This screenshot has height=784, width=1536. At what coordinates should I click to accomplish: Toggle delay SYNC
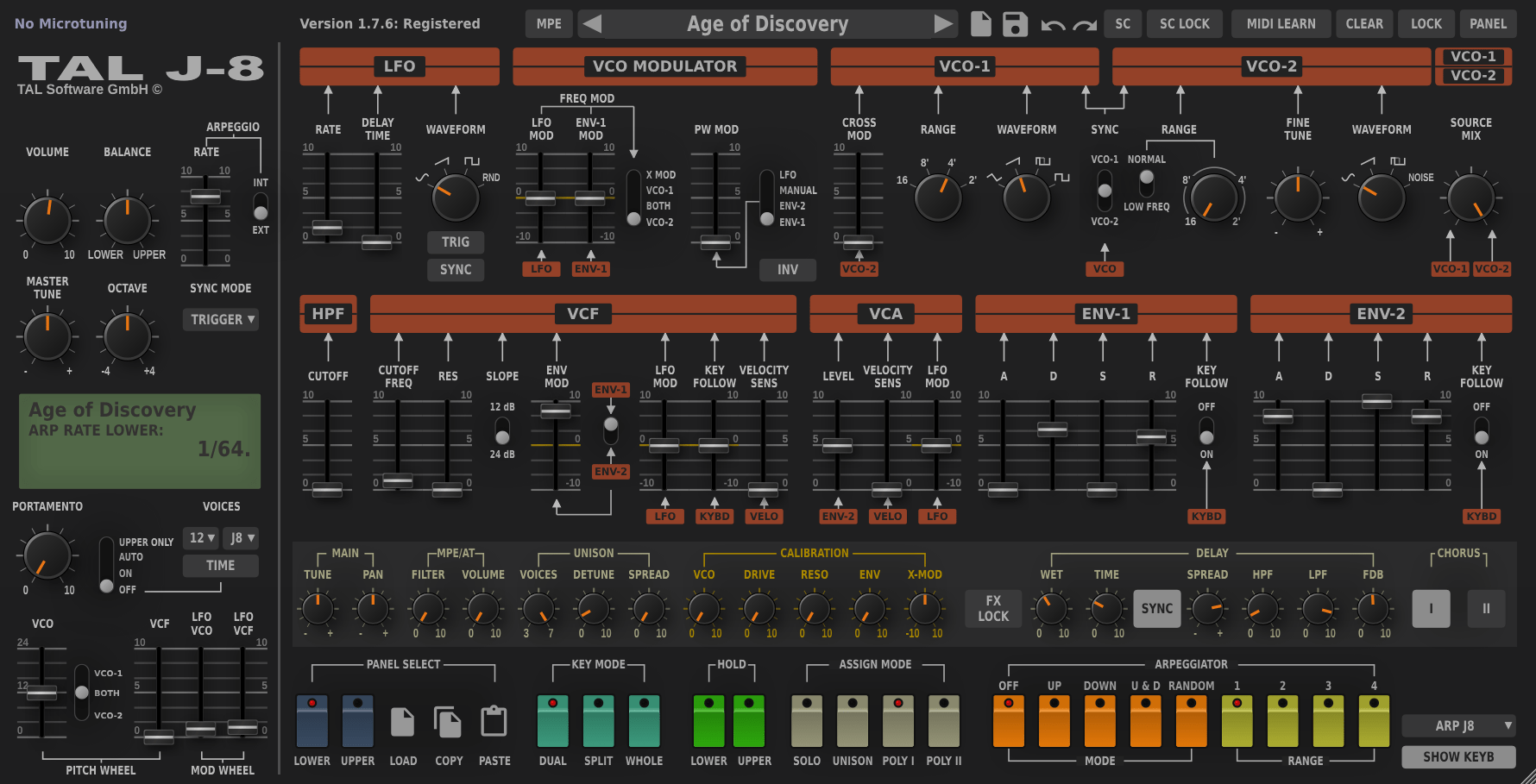(1156, 608)
